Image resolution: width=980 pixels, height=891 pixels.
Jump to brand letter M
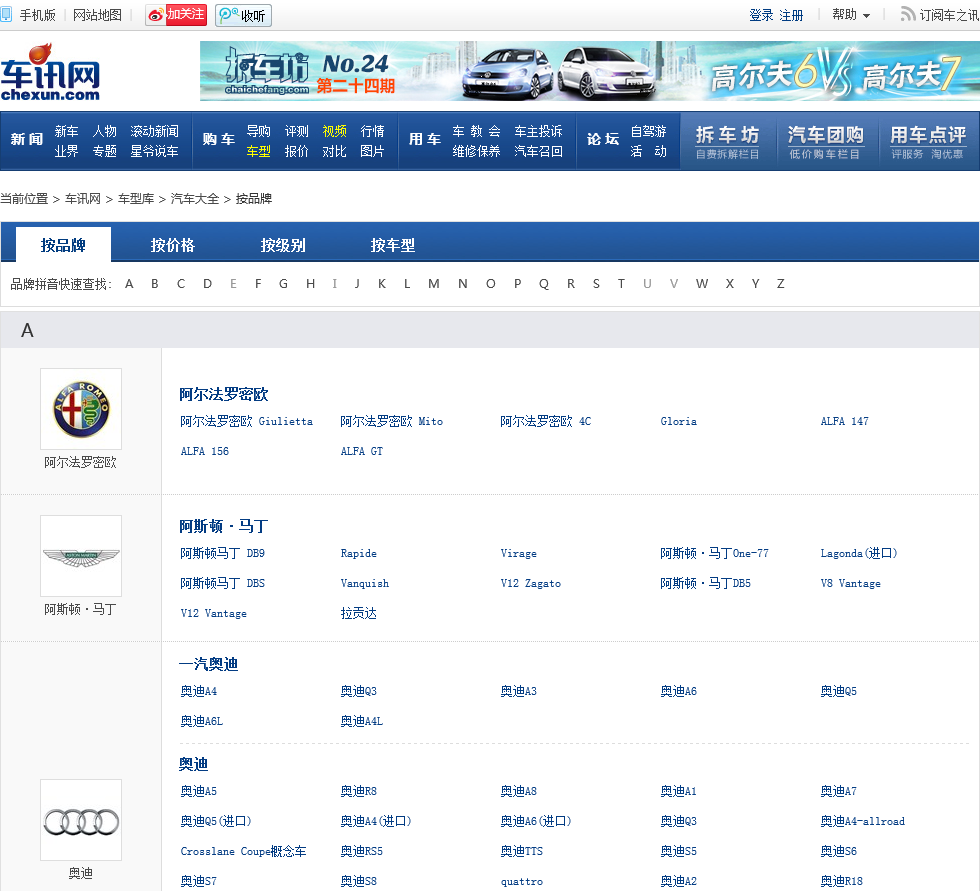[434, 284]
